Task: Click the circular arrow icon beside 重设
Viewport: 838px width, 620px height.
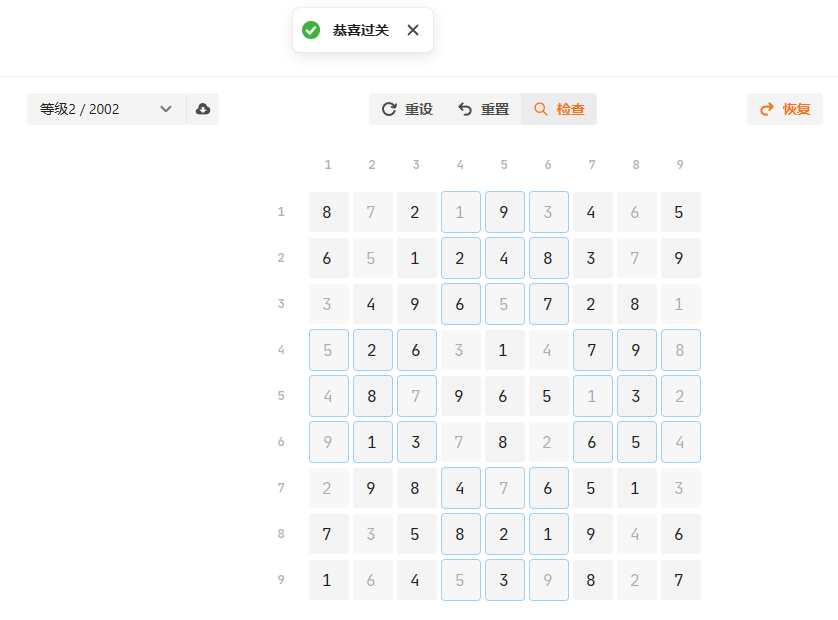Action: tap(389, 109)
